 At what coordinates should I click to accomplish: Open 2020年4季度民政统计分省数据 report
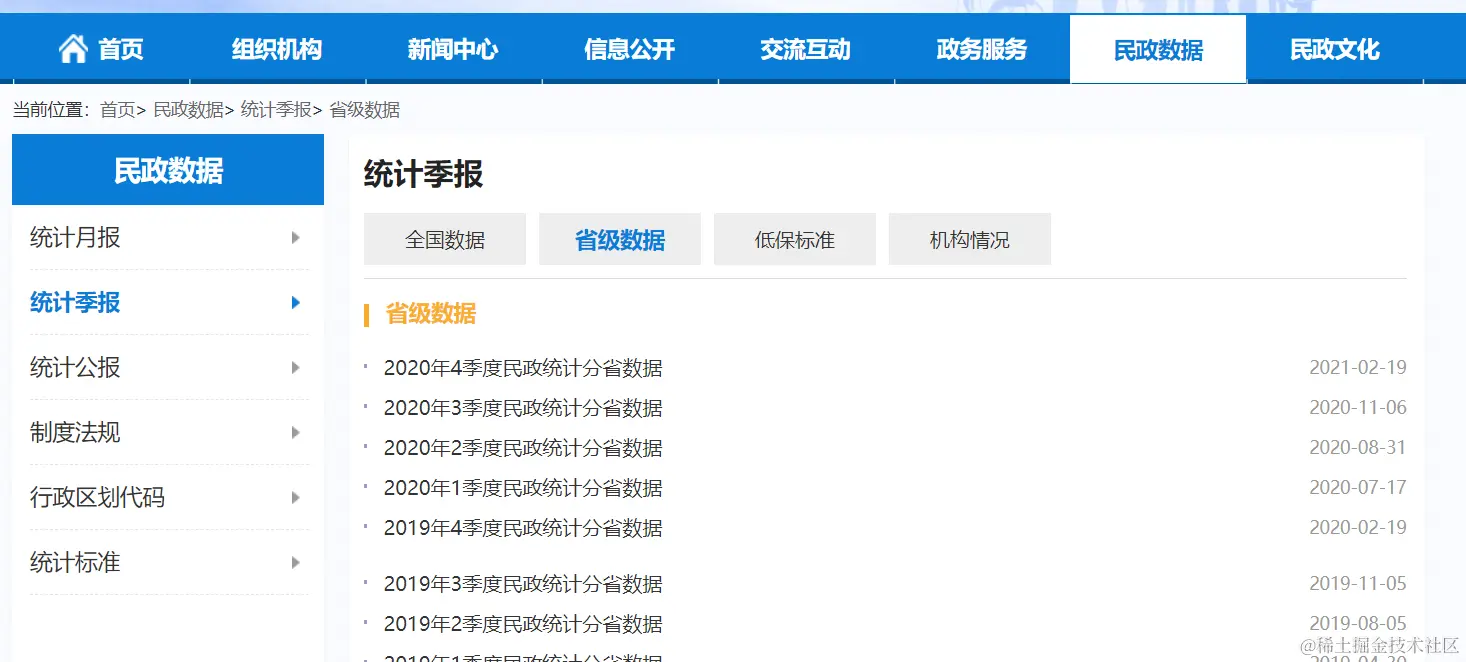click(524, 368)
